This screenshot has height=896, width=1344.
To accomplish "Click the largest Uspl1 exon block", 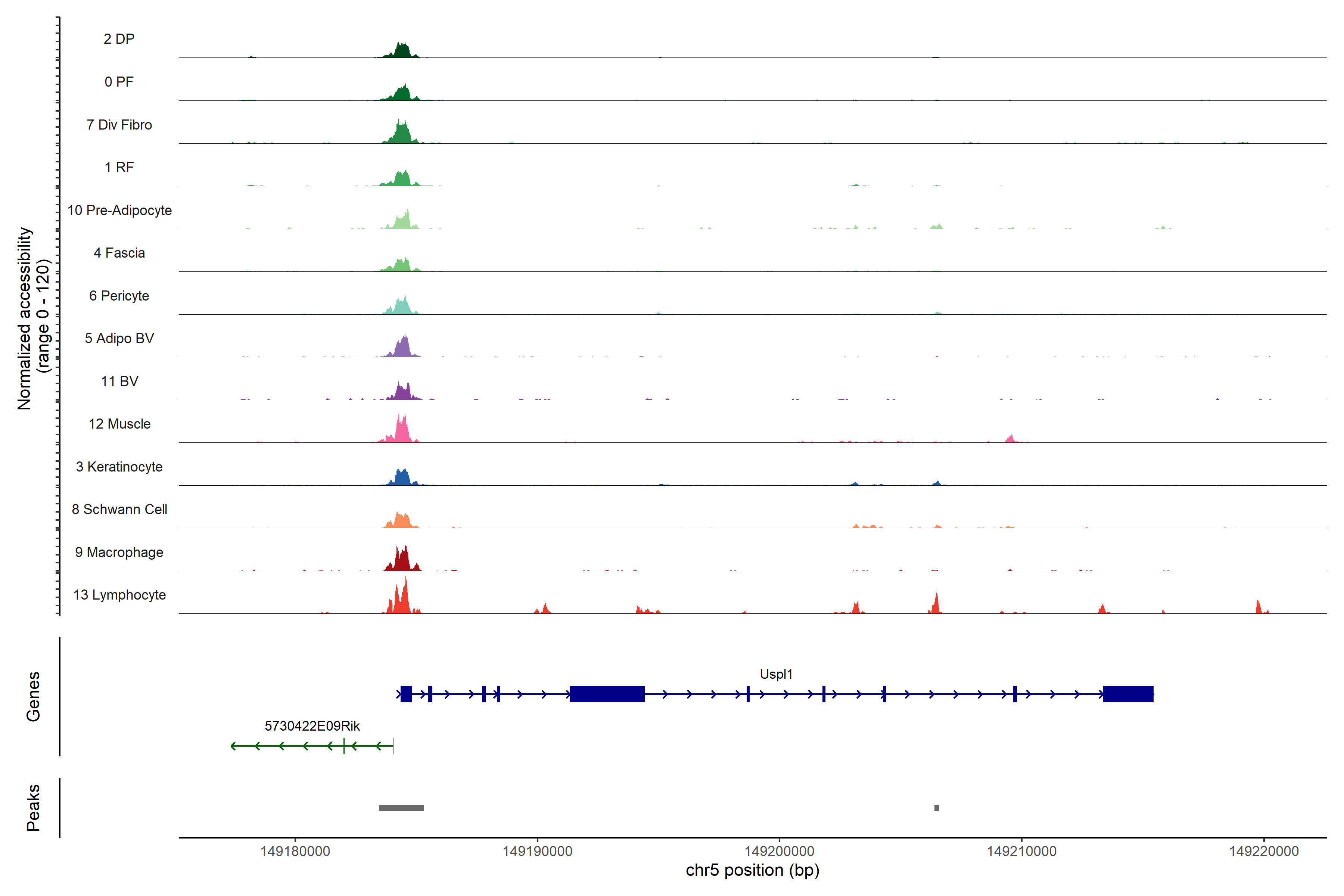I will point(607,694).
